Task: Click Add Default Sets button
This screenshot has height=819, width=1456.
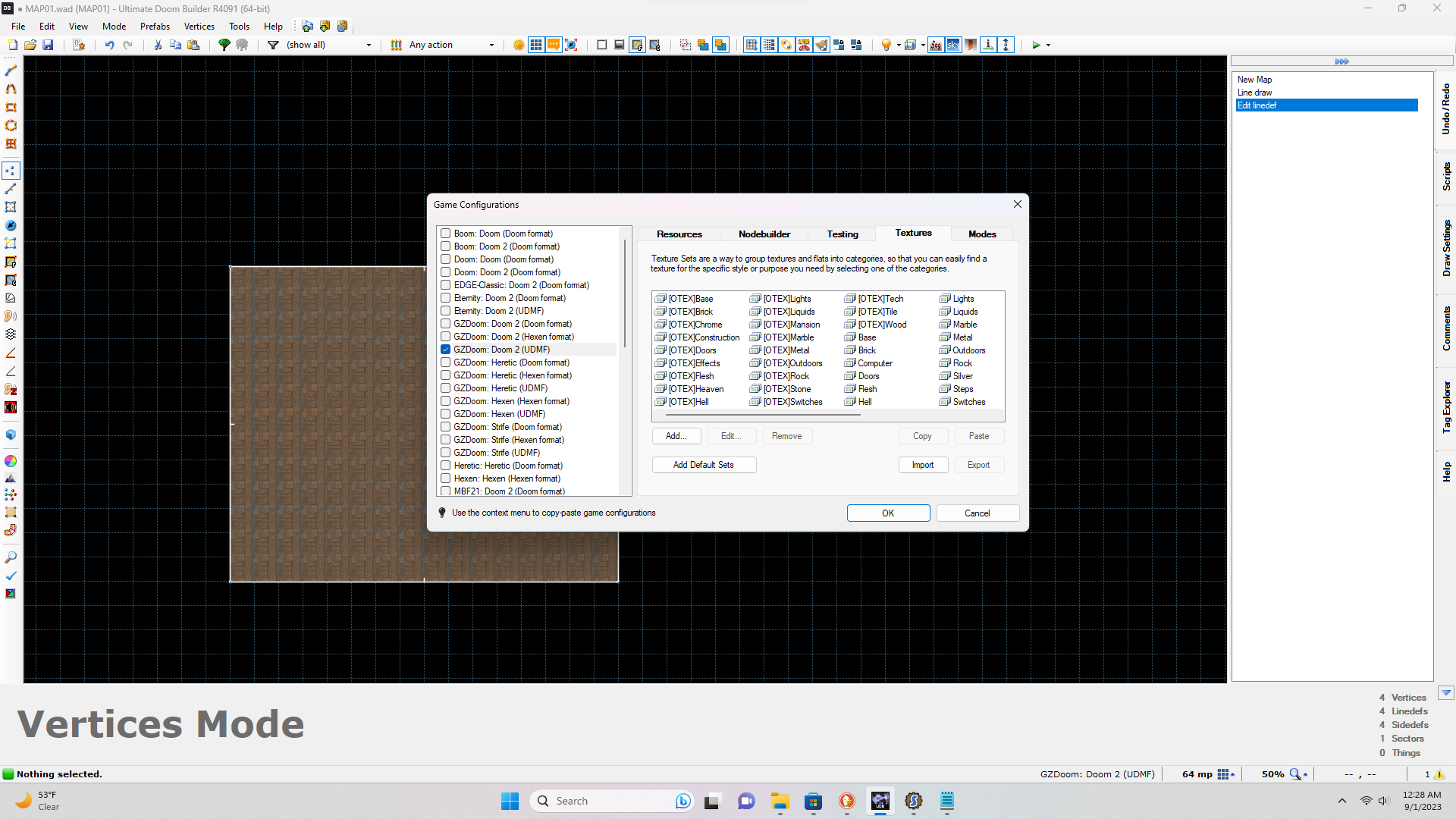Action: pos(704,465)
